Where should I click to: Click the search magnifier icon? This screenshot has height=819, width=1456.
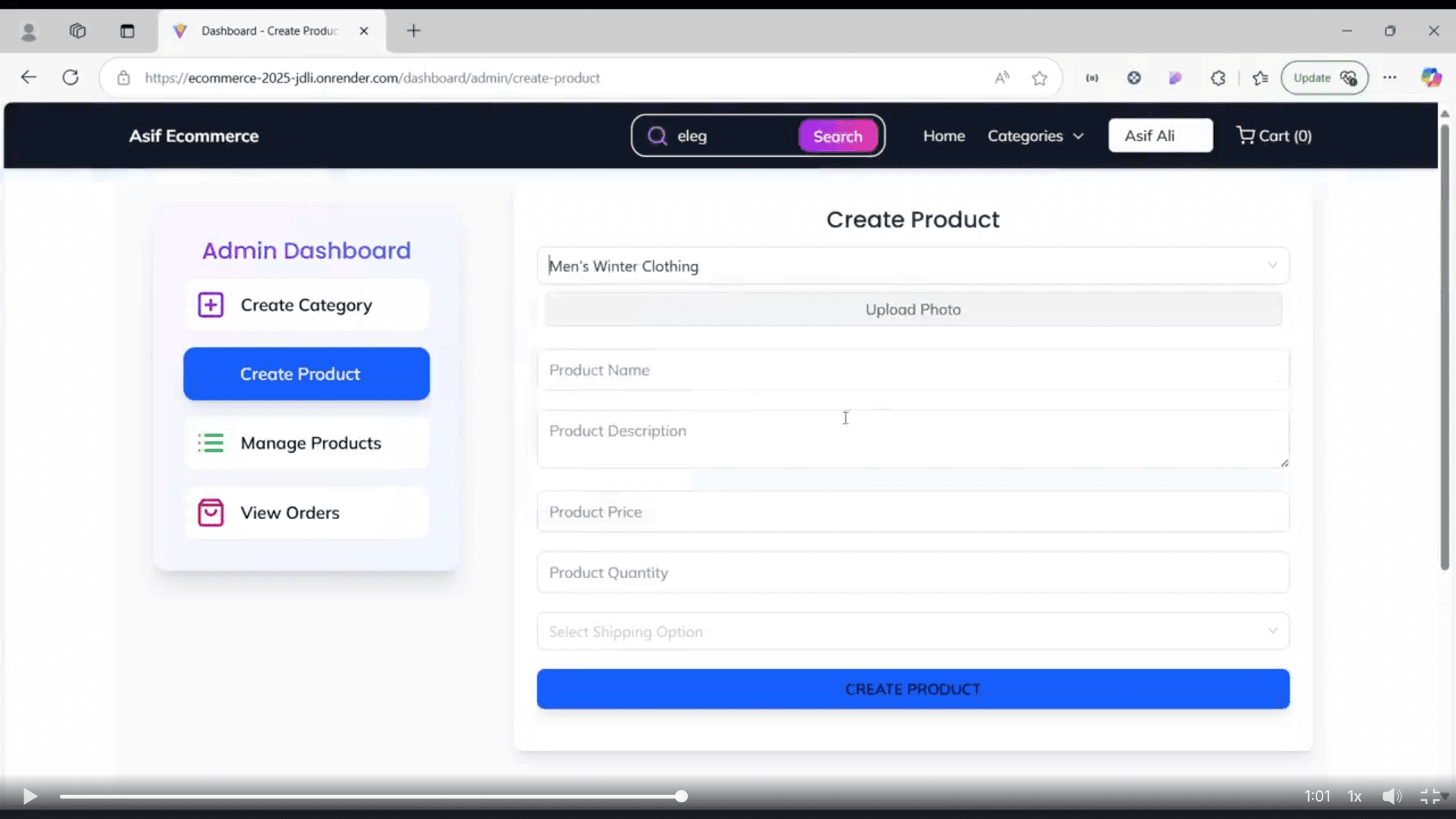[x=657, y=136]
